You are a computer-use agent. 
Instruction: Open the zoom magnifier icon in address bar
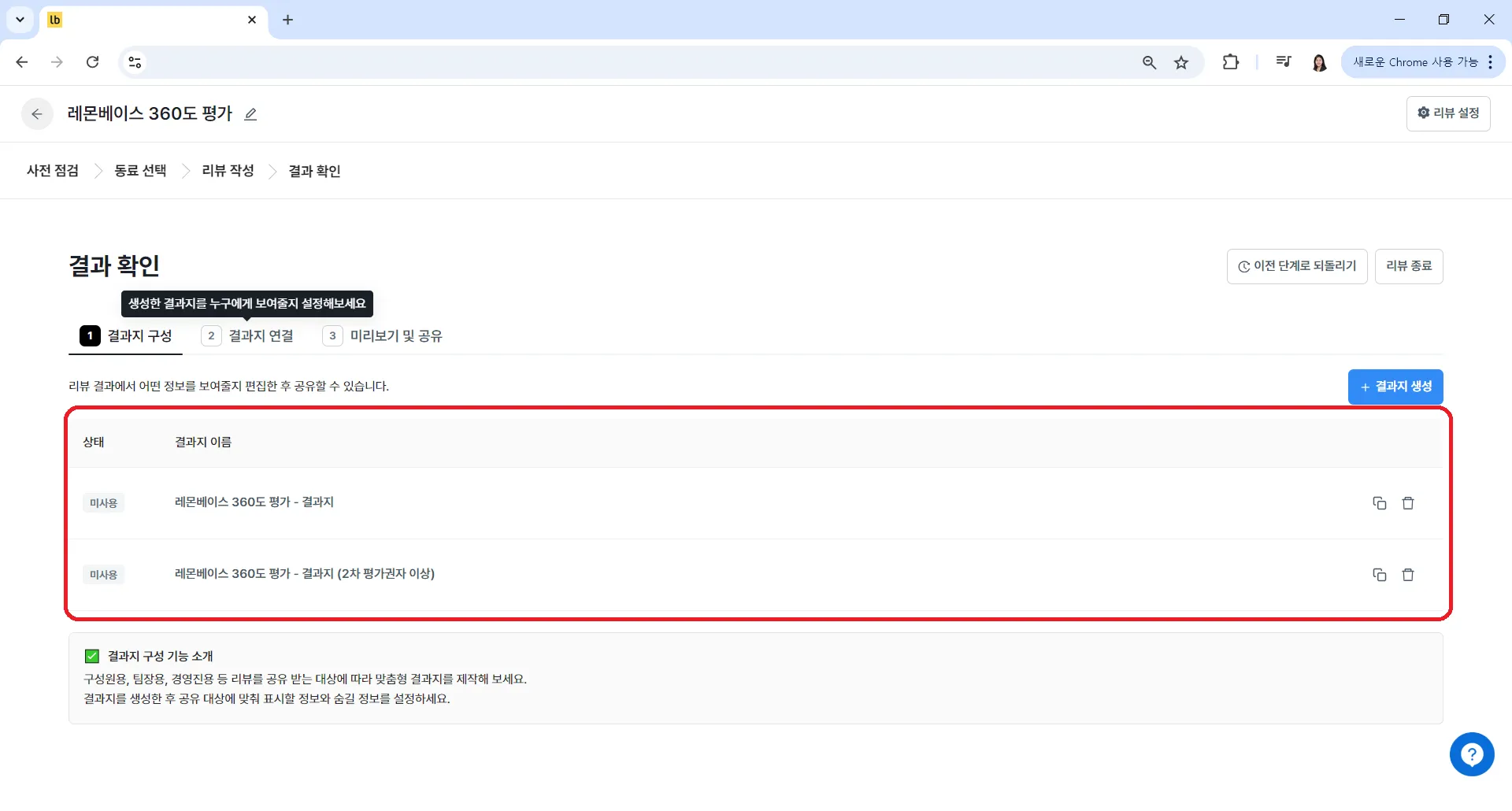(x=1149, y=62)
